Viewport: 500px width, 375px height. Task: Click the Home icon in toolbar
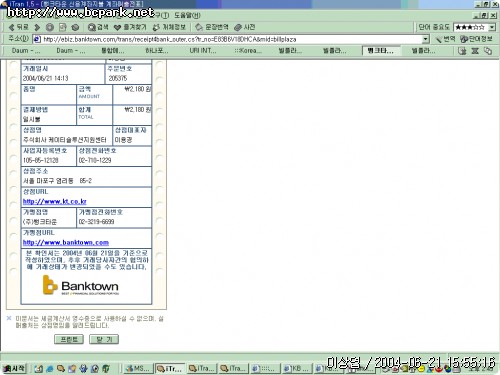click(x=75, y=27)
